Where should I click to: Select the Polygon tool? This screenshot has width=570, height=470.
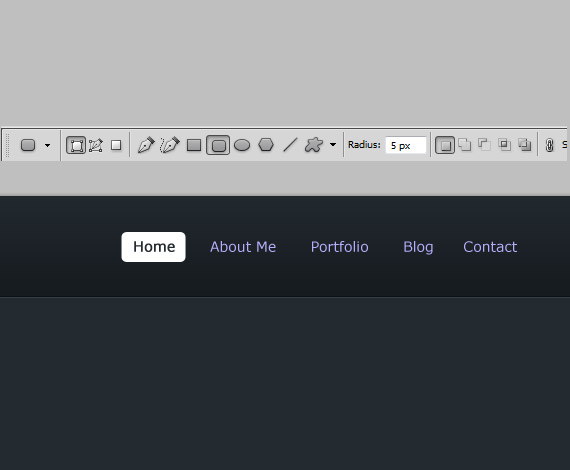[x=266, y=145]
